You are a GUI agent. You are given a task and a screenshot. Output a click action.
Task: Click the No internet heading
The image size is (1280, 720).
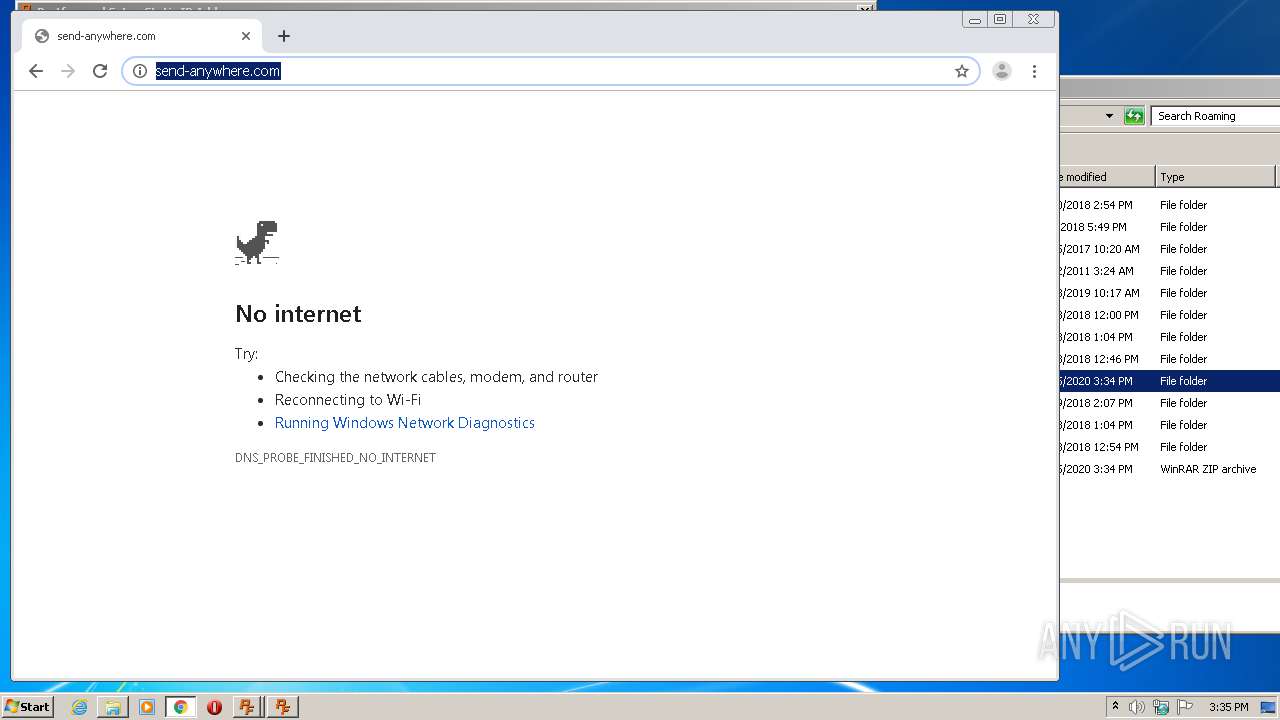tap(298, 314)
